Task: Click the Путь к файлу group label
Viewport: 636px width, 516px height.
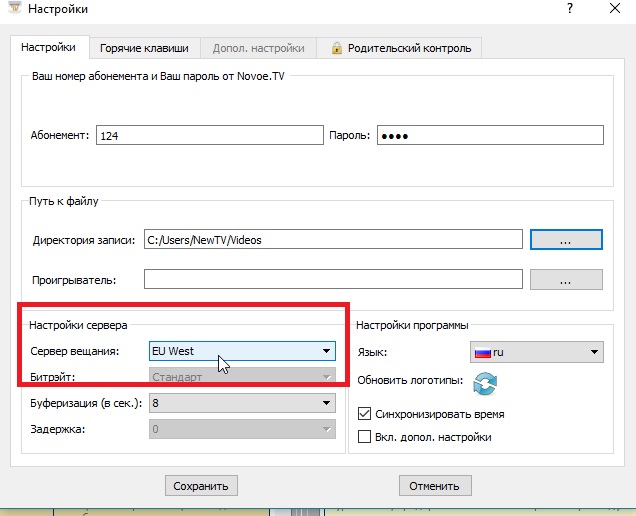Action: tap(64, 201)
